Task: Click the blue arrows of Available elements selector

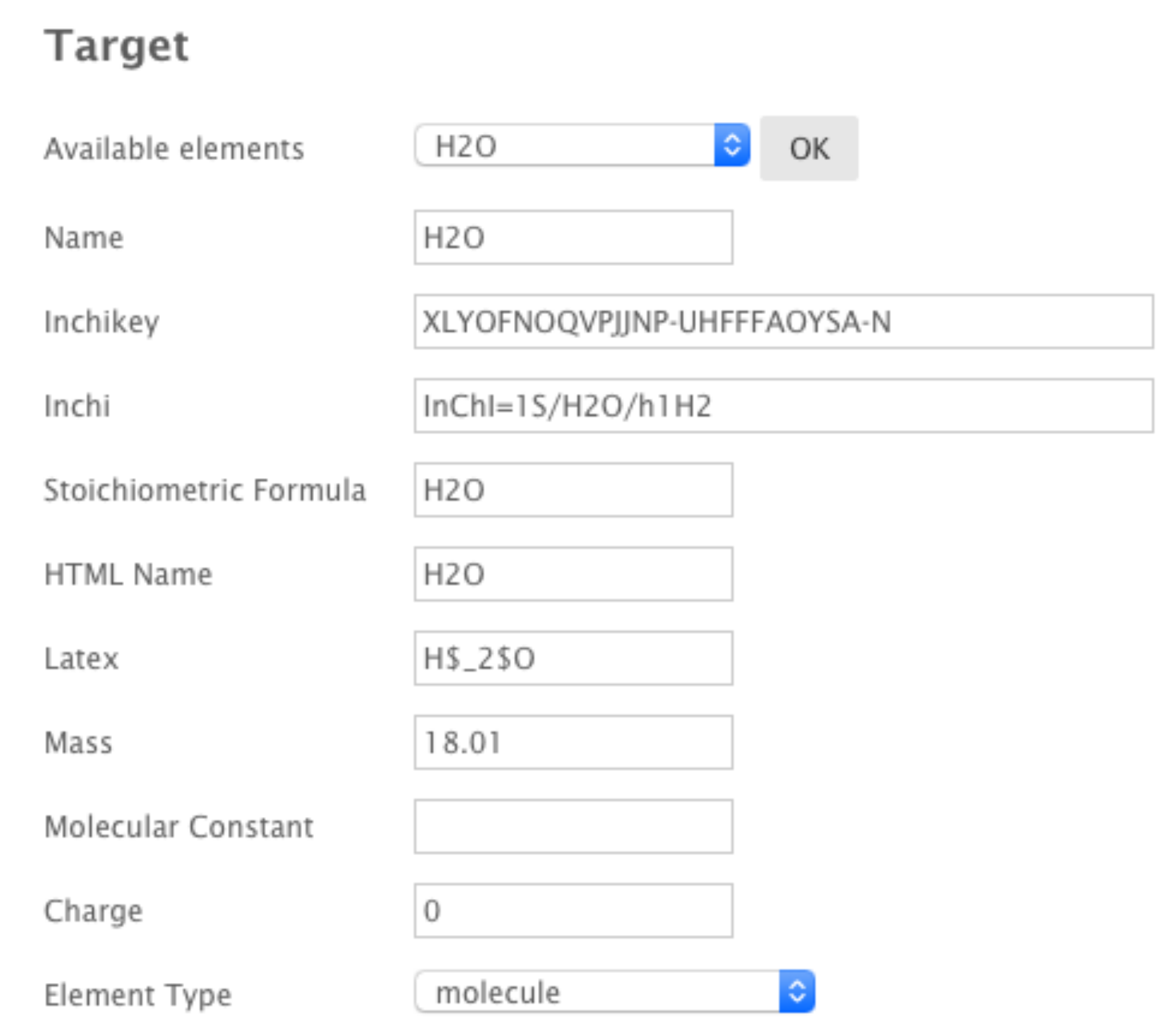Action: coord(731,145)
